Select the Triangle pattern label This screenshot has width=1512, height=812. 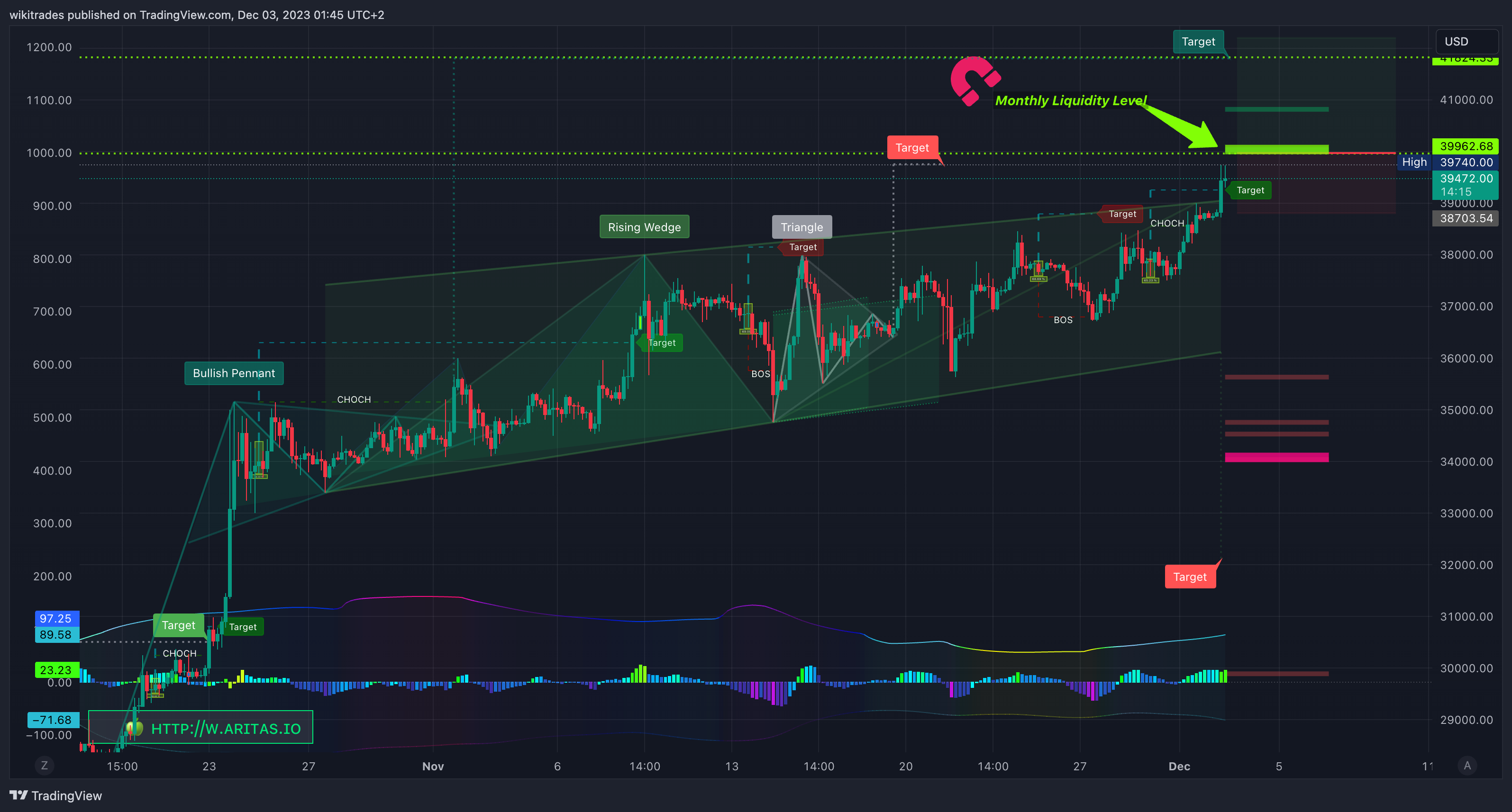click(802, 227)
